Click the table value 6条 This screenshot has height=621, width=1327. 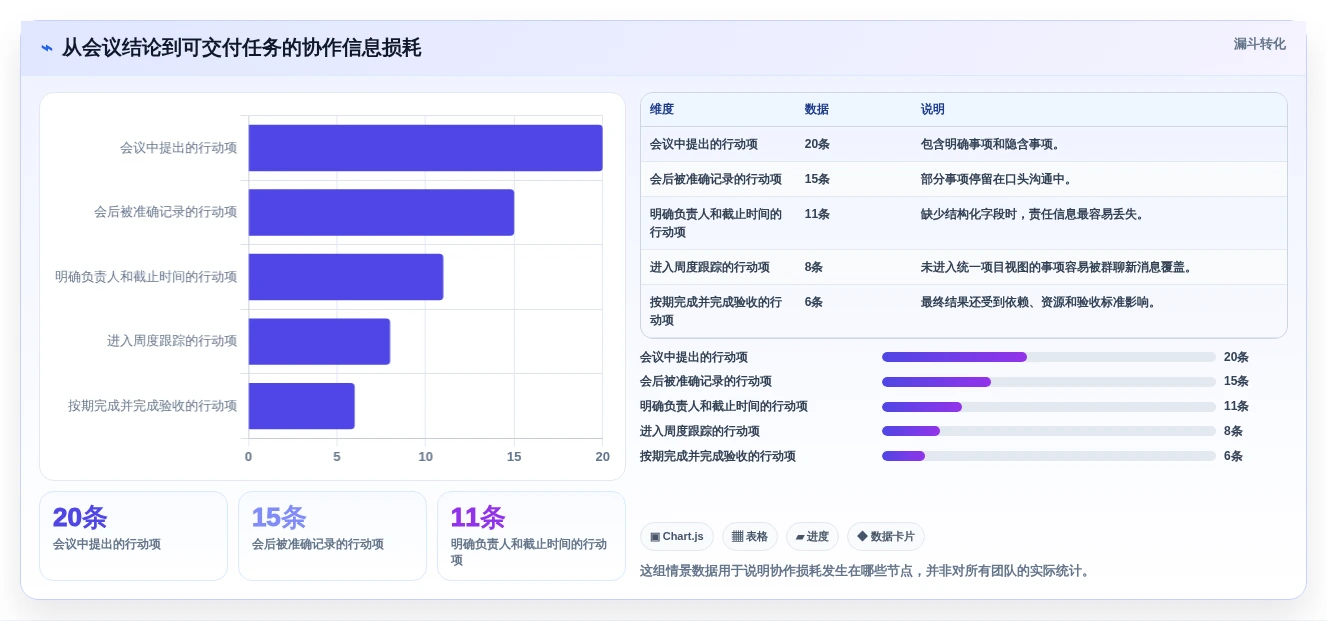point(813,302)
